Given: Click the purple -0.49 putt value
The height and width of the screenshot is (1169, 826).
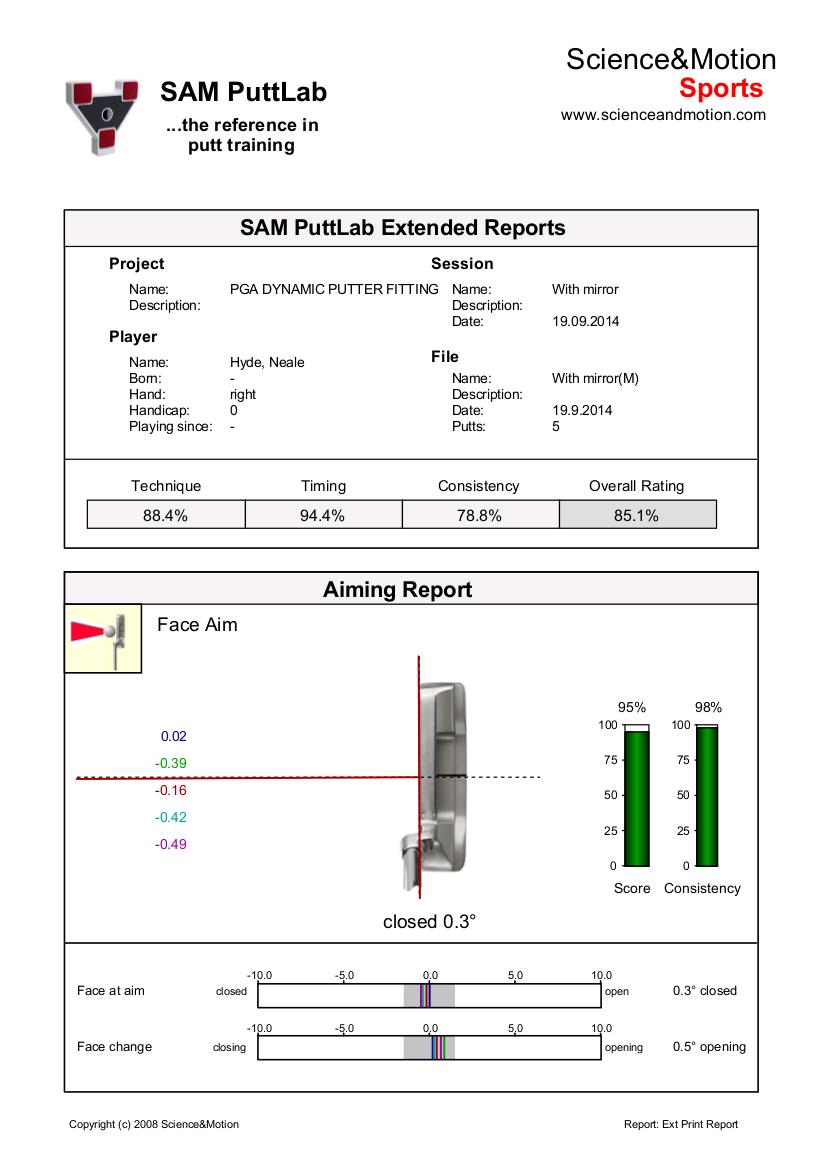Looking at the screenshot, I should tap(171, 844).
